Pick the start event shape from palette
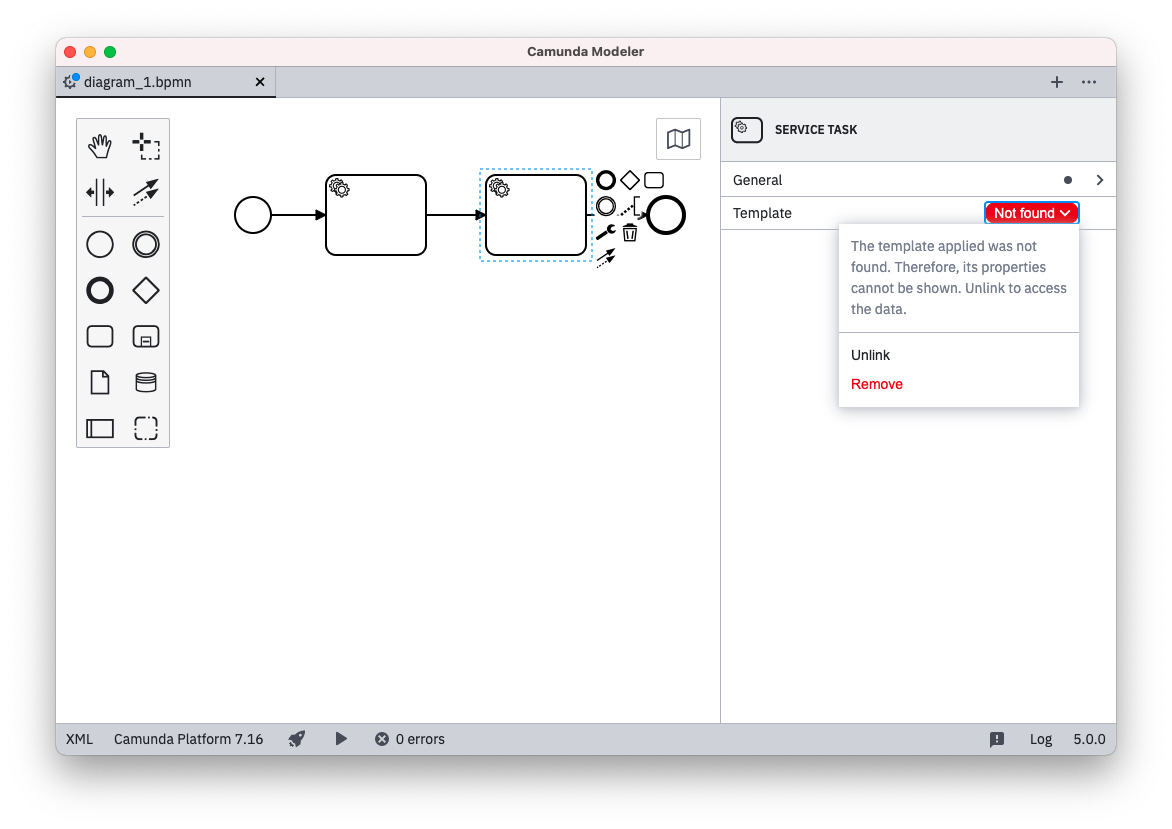The image size is (1172, 829). click(100, 244)
